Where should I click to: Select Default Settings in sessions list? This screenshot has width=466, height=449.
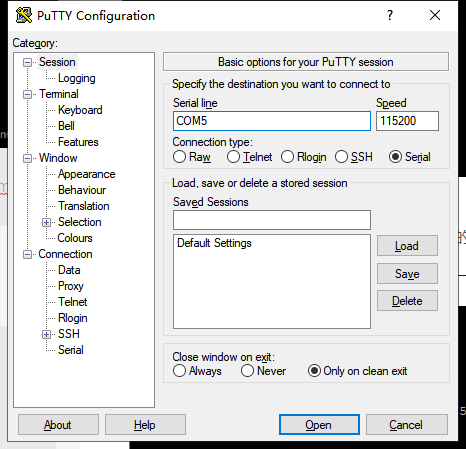(x=214, y=243)
